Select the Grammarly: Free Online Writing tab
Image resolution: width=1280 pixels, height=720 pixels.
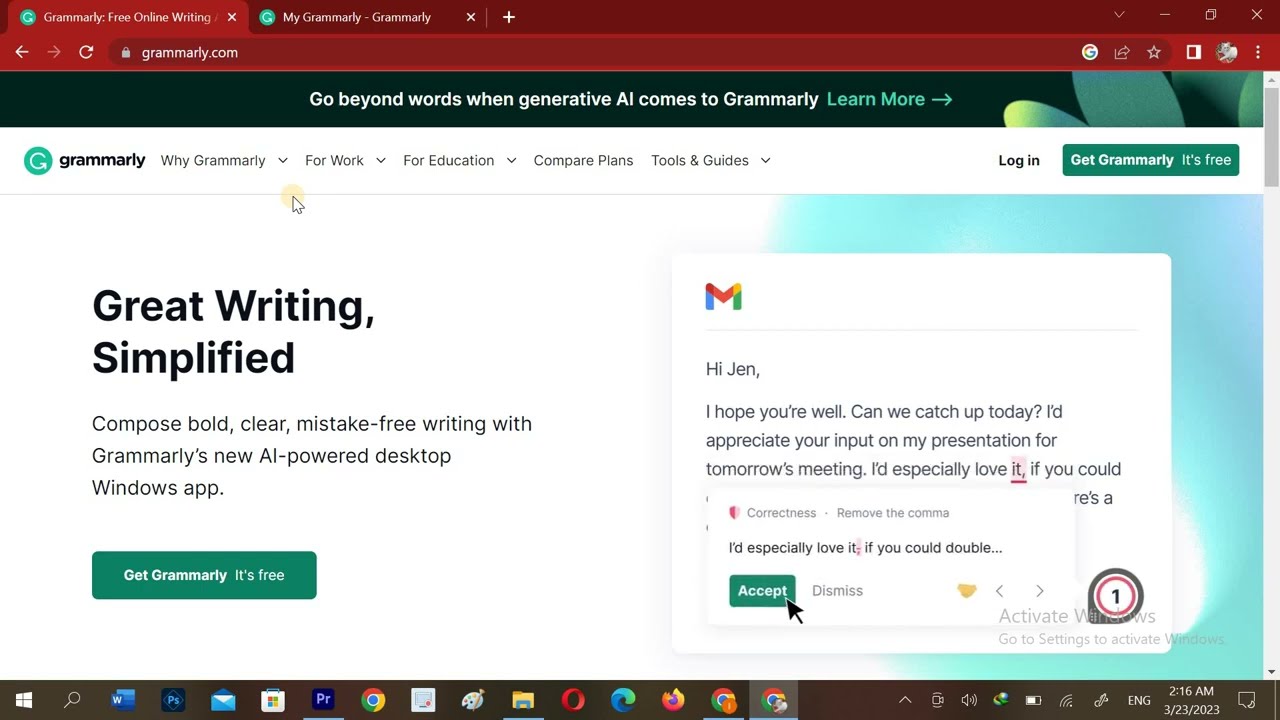(127, 17)
